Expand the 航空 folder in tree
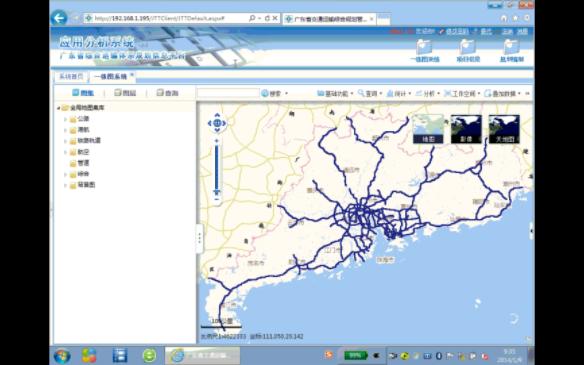The width and height of the screenshot is (584, 365). (x=65, y=152)
